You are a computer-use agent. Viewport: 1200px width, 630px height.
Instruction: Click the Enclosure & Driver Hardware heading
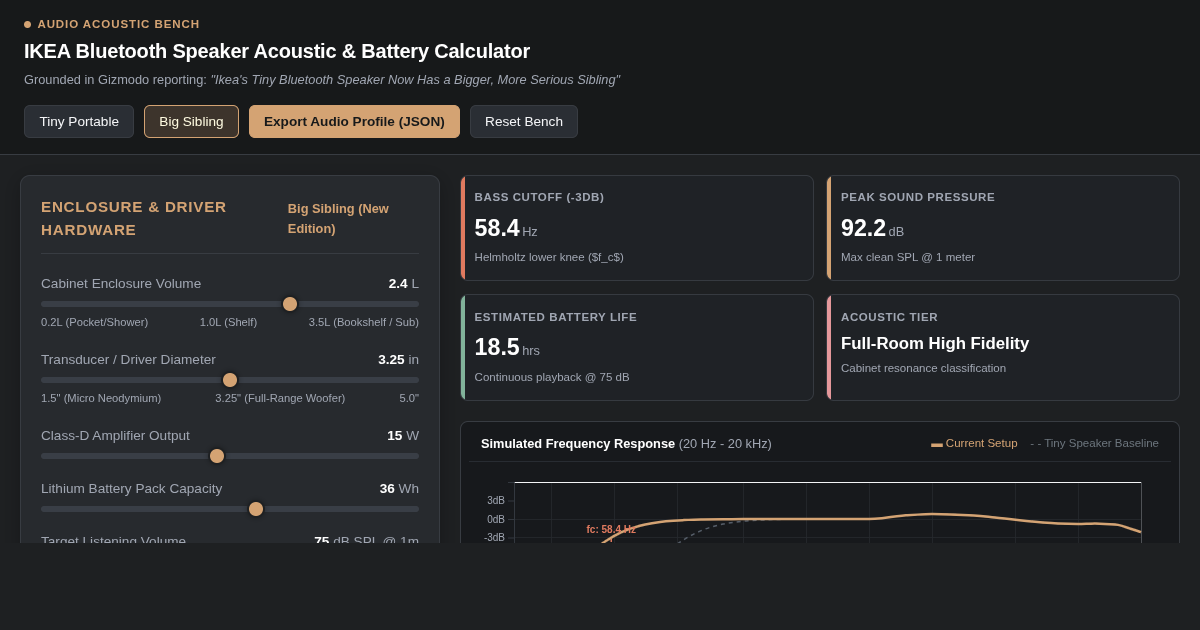(x=134, y=218)
